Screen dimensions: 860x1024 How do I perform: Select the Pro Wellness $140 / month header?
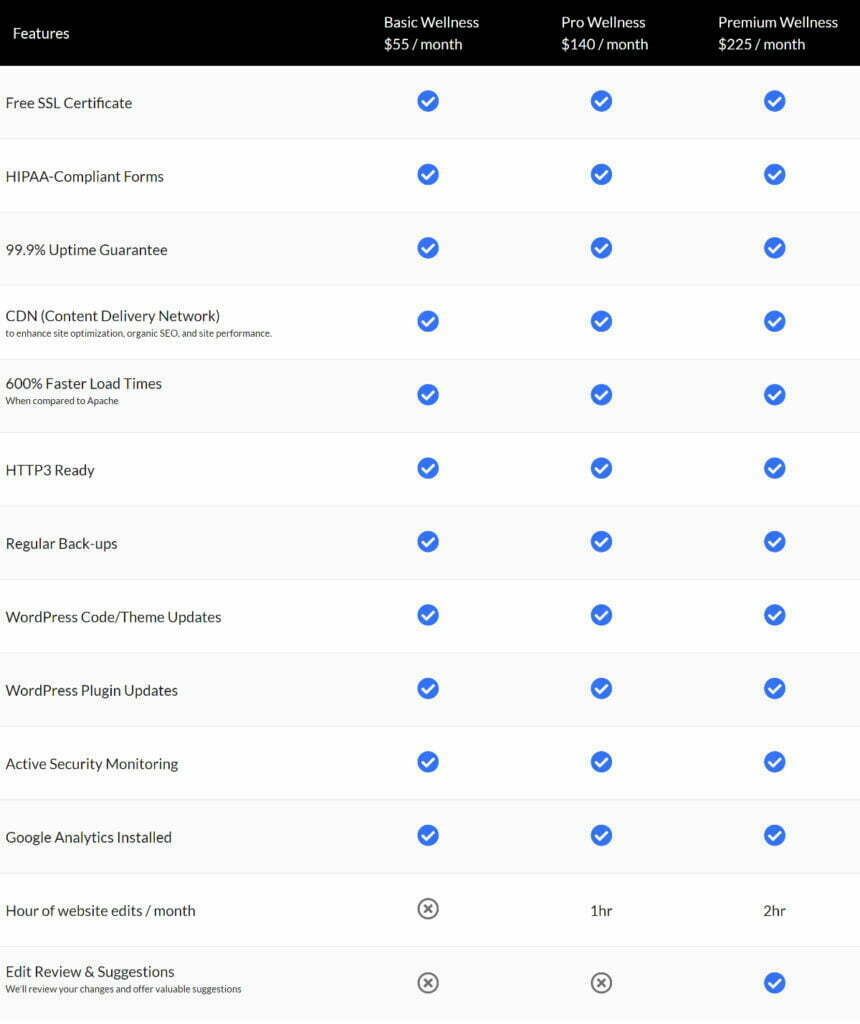coord(604,33)
